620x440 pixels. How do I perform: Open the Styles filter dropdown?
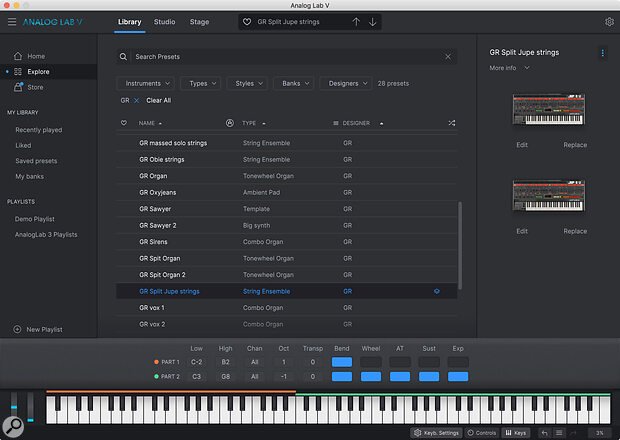[248, 83]
